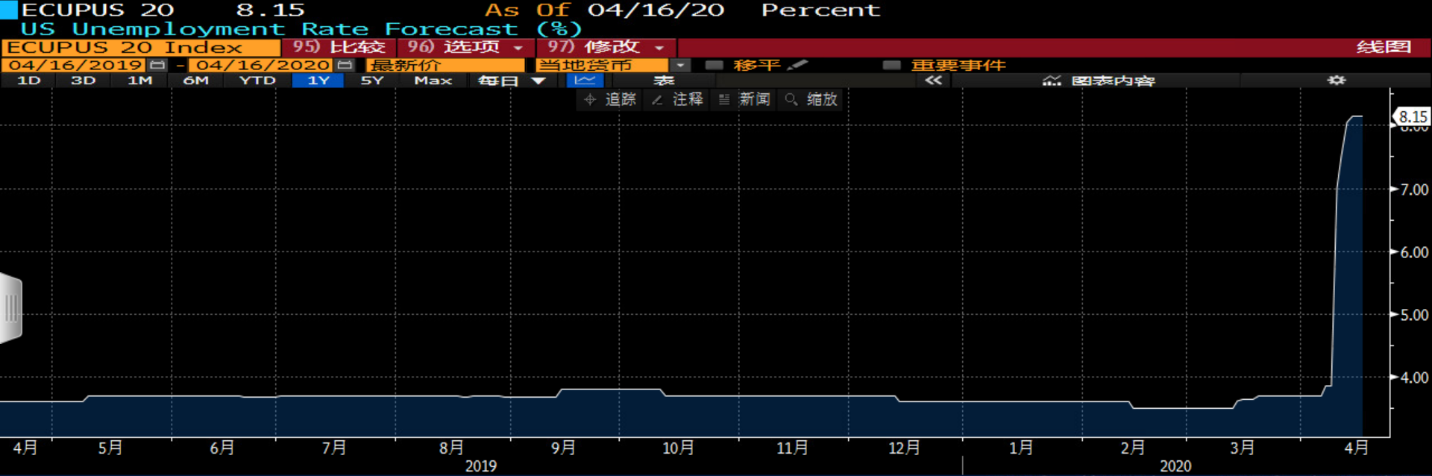Edit moving average with pencil icon
The height and width of the screenshot is (476, 1432).
pyautogui.click(x=798, y=65)
